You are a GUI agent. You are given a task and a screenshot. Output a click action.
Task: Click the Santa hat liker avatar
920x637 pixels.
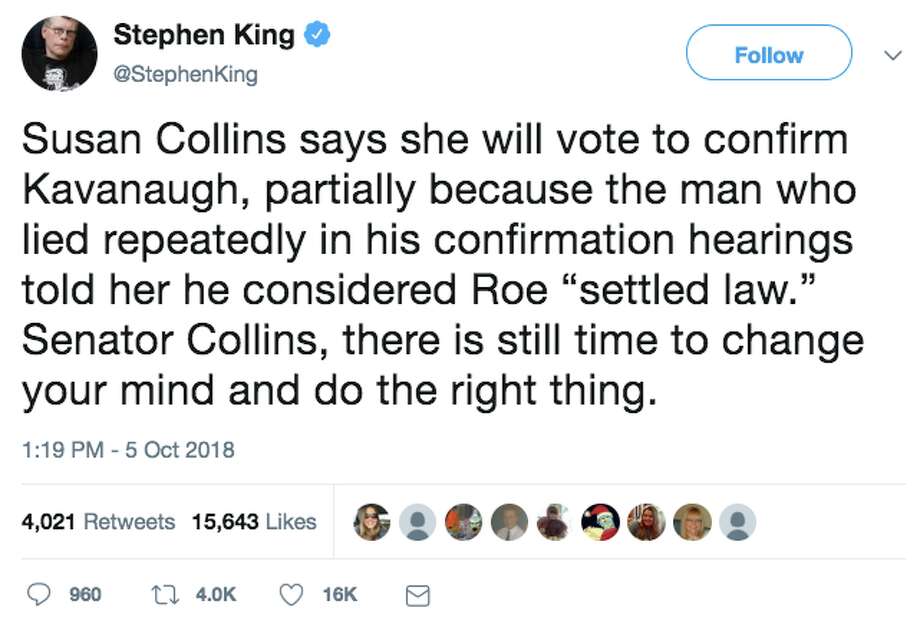pyautogui.click(x=600, y=521)
